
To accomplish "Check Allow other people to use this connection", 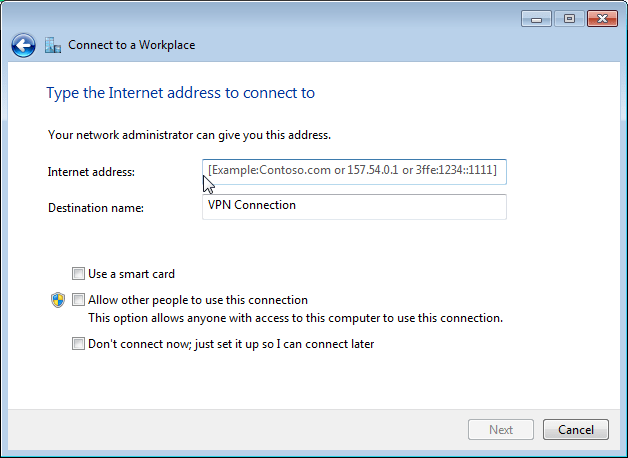I will pyautogui.click(x=78, y=300).
